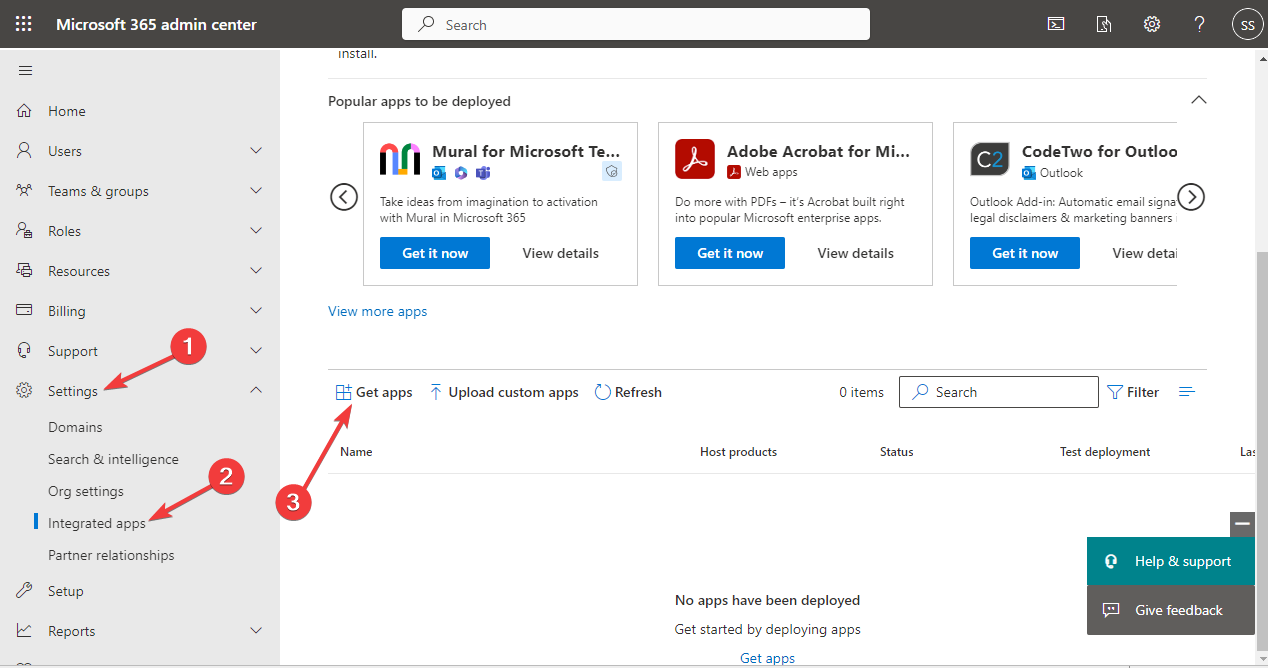
Task: Collapse the Settings navigation section
Action: (x=256, y=390)
